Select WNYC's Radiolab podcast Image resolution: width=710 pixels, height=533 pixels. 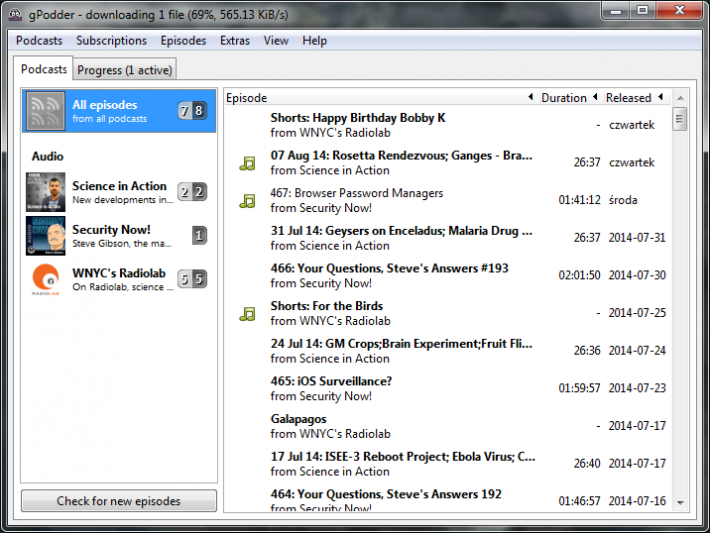tap(119, 279)
